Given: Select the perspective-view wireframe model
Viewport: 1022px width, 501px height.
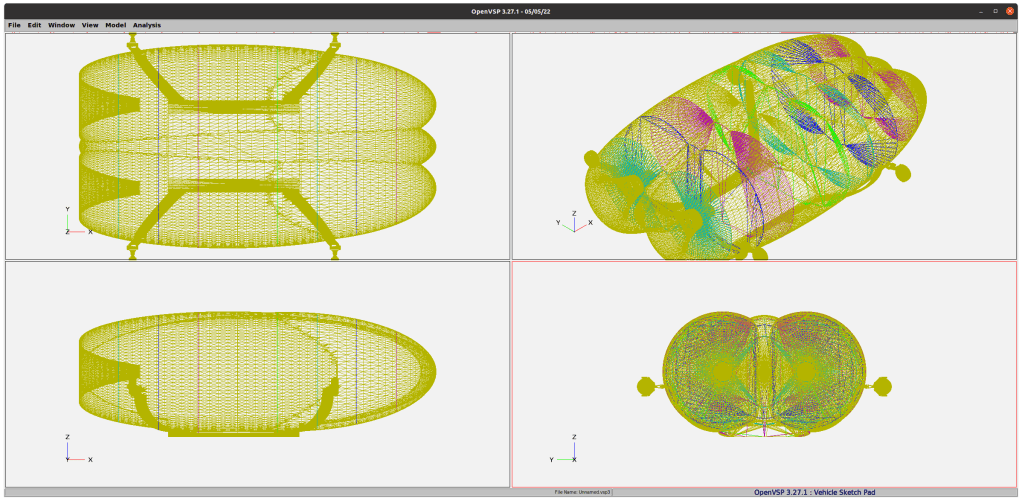Looking at the screenshot, I should click(x=760, y=145).
